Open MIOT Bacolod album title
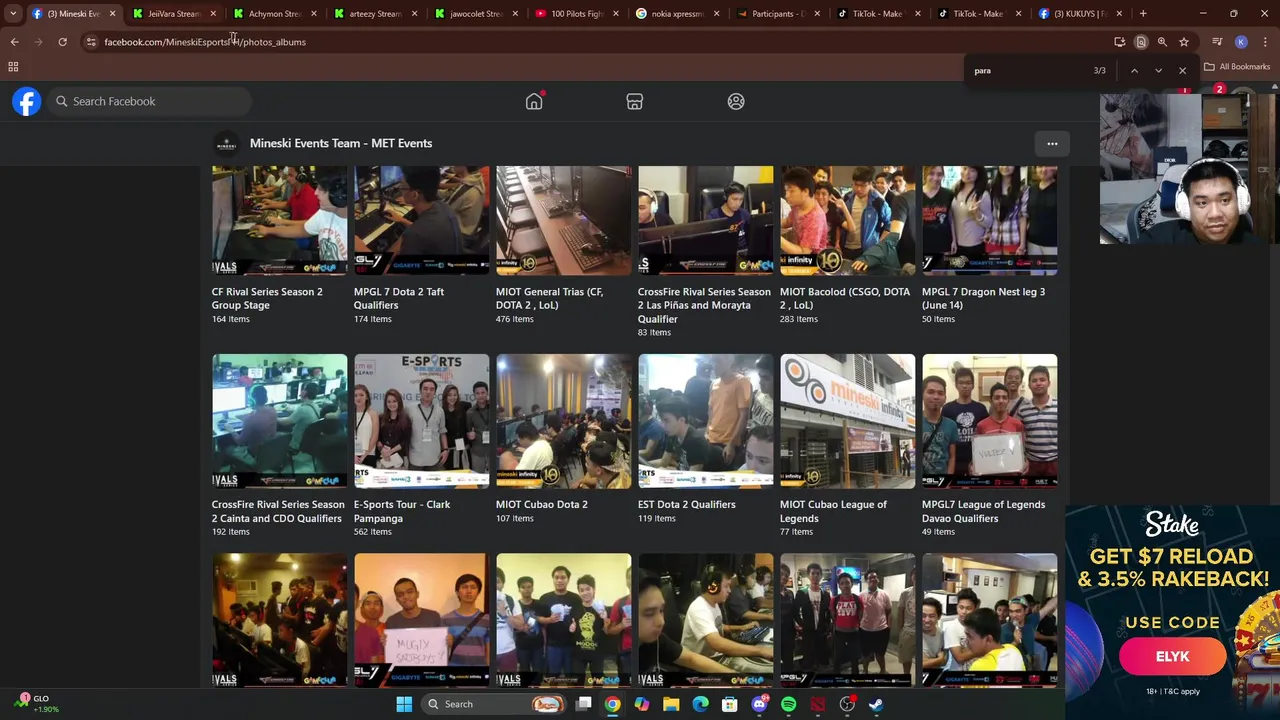The height and width of the screenshot is (720, 1280). point(845,298)
